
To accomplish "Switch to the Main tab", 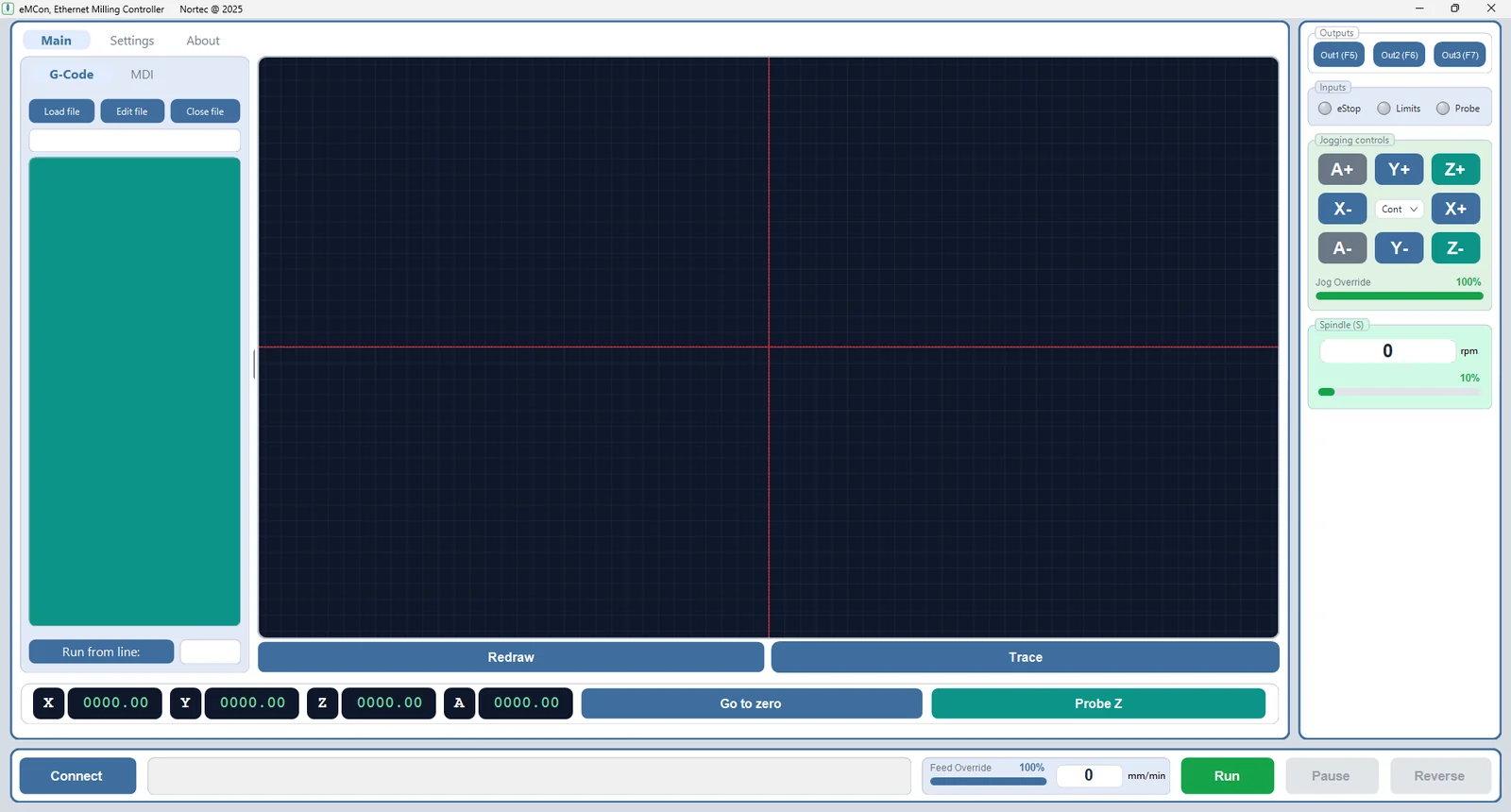I will click(x=57, y=41).
